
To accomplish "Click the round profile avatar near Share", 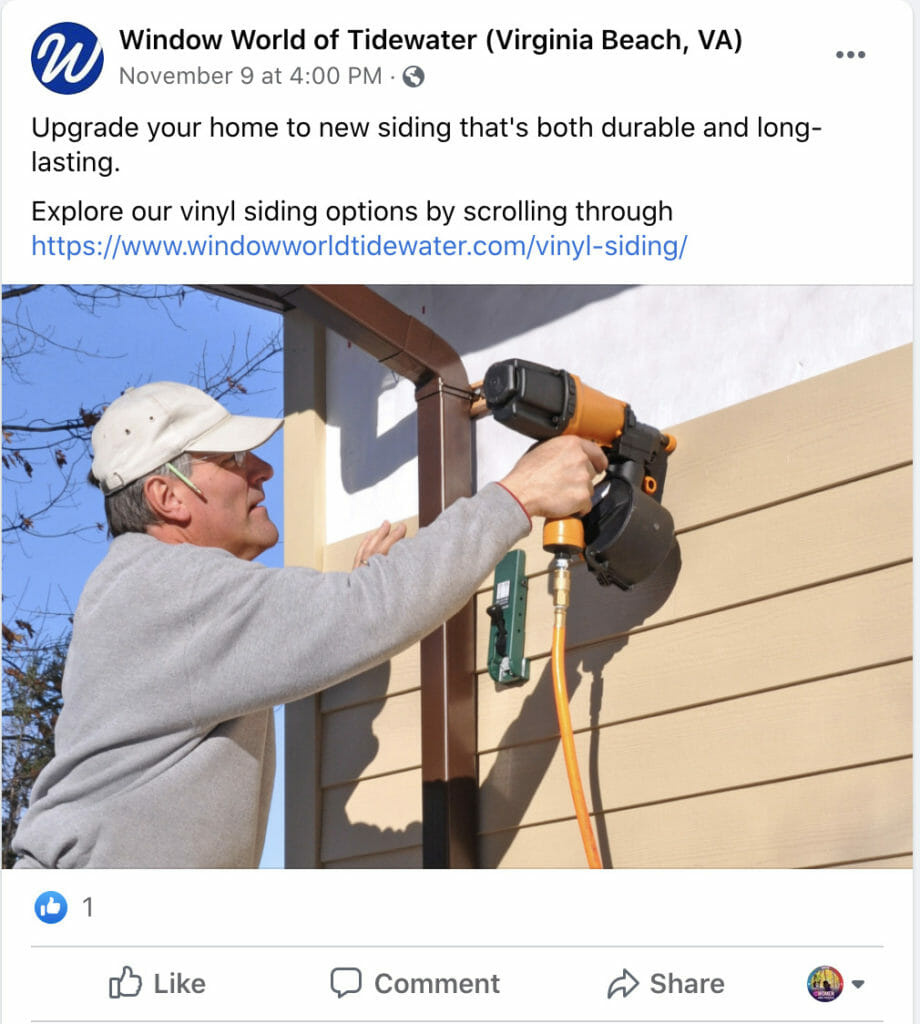I will point(825,984).
